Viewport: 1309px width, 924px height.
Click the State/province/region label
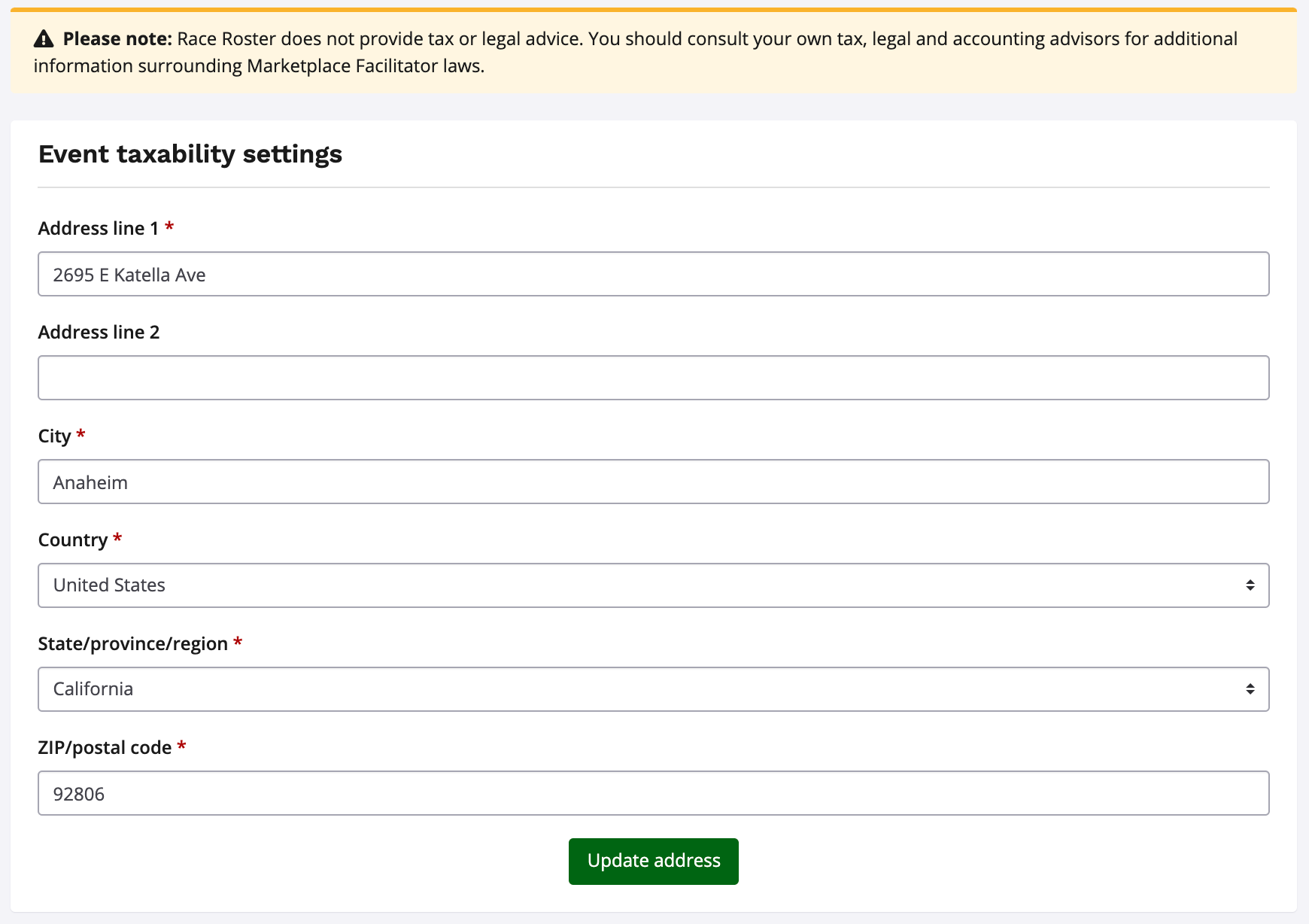pyautogui.click(x=133, y=644)
